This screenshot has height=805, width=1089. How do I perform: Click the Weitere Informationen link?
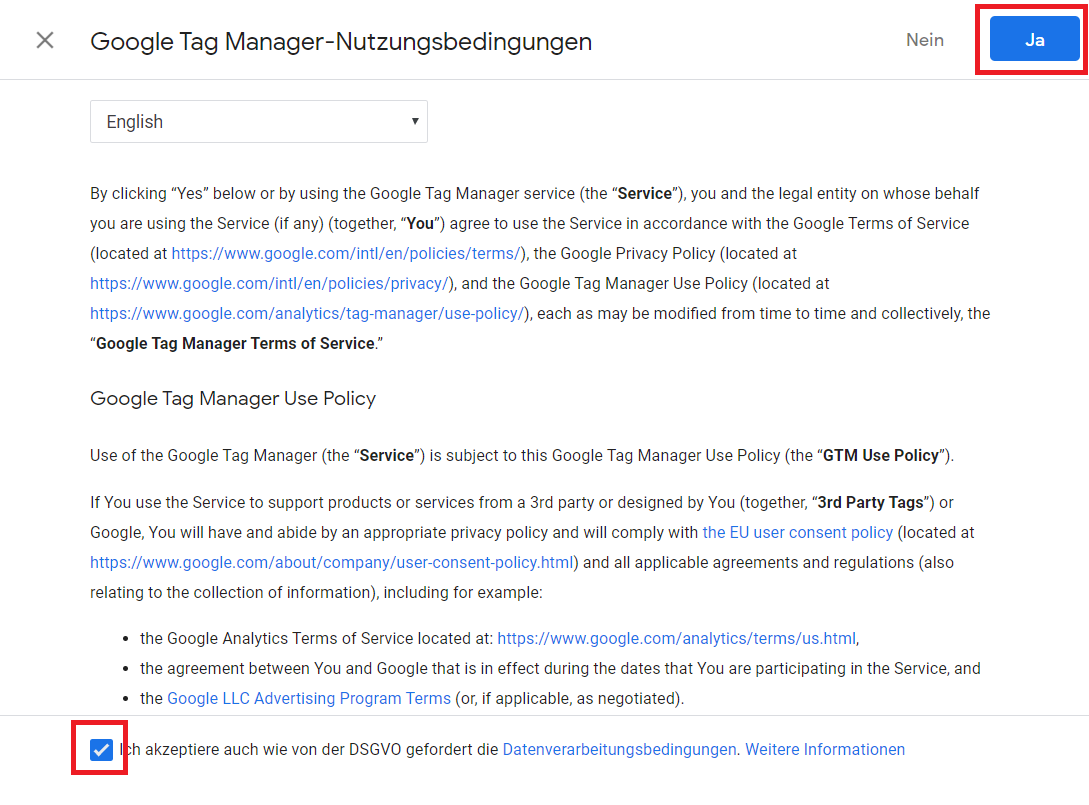825,749
